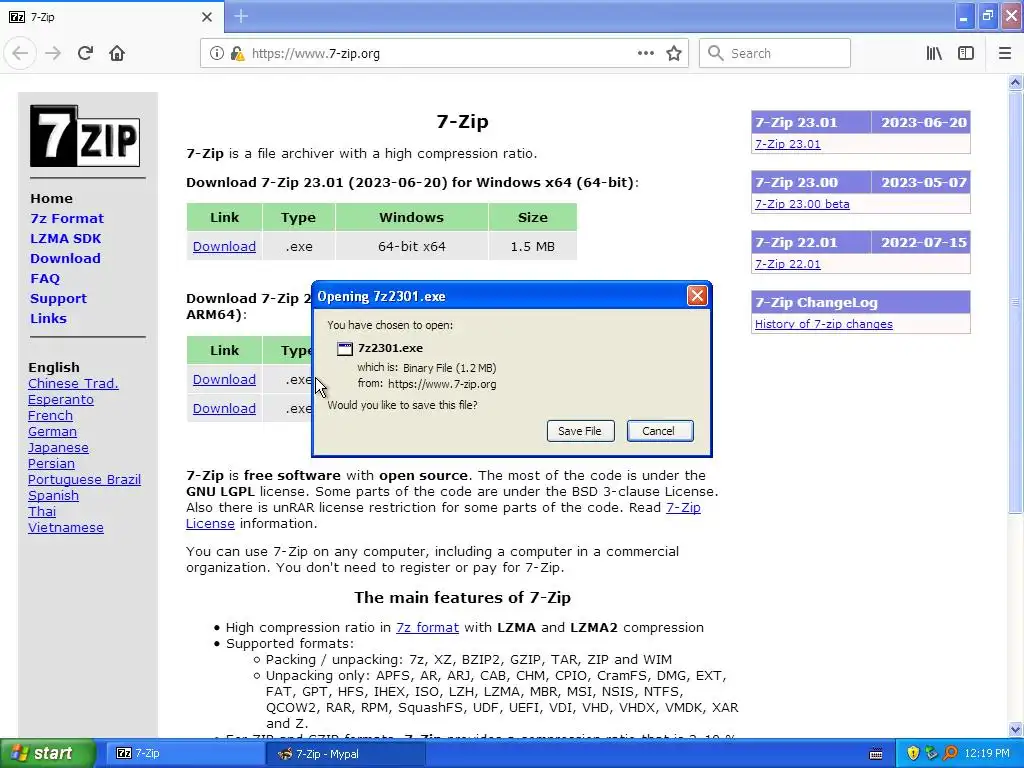Image resolution: width=1024 pixels, height=768 pixels.
Task: Switch language to Vietnamese
Action: pos(66,528)
